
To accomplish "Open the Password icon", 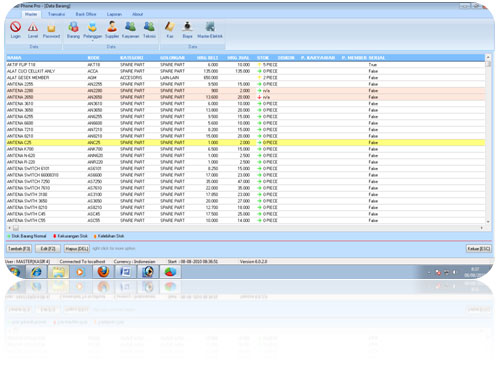I will click(x=51, y=30).
